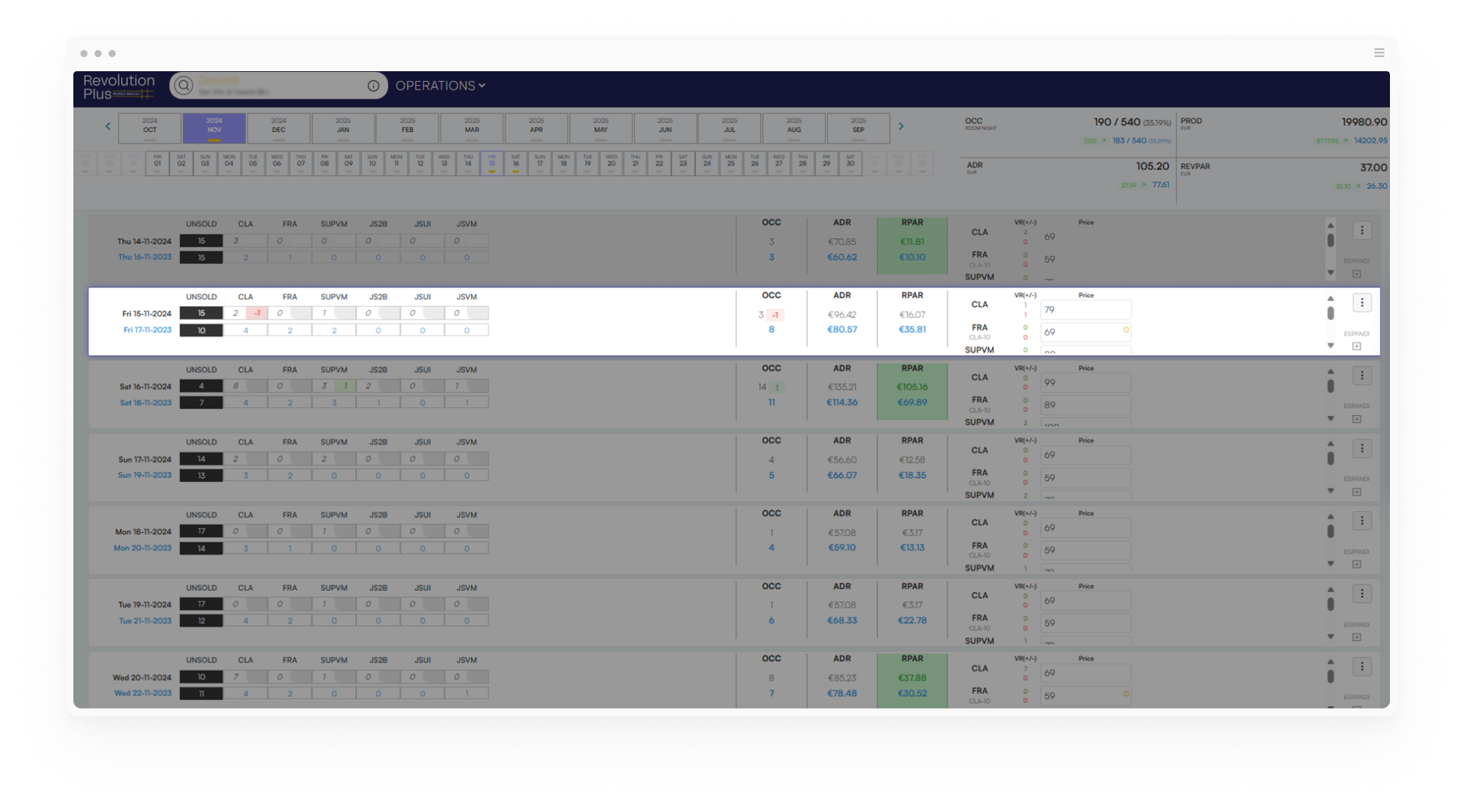The height and width of the screenshot is (812, 1464).
Task: Select the 2024 DEC month tab
Action: (x=279, y=128)
